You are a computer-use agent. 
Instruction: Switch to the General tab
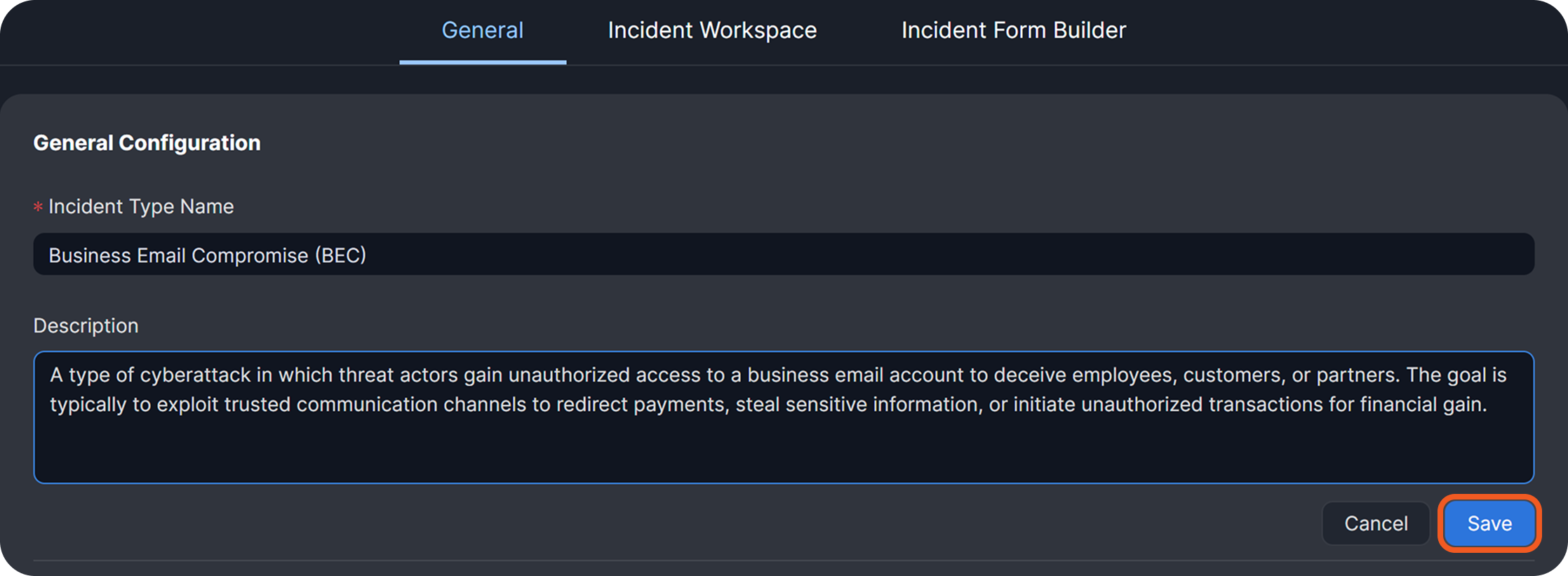pos(482,31)
